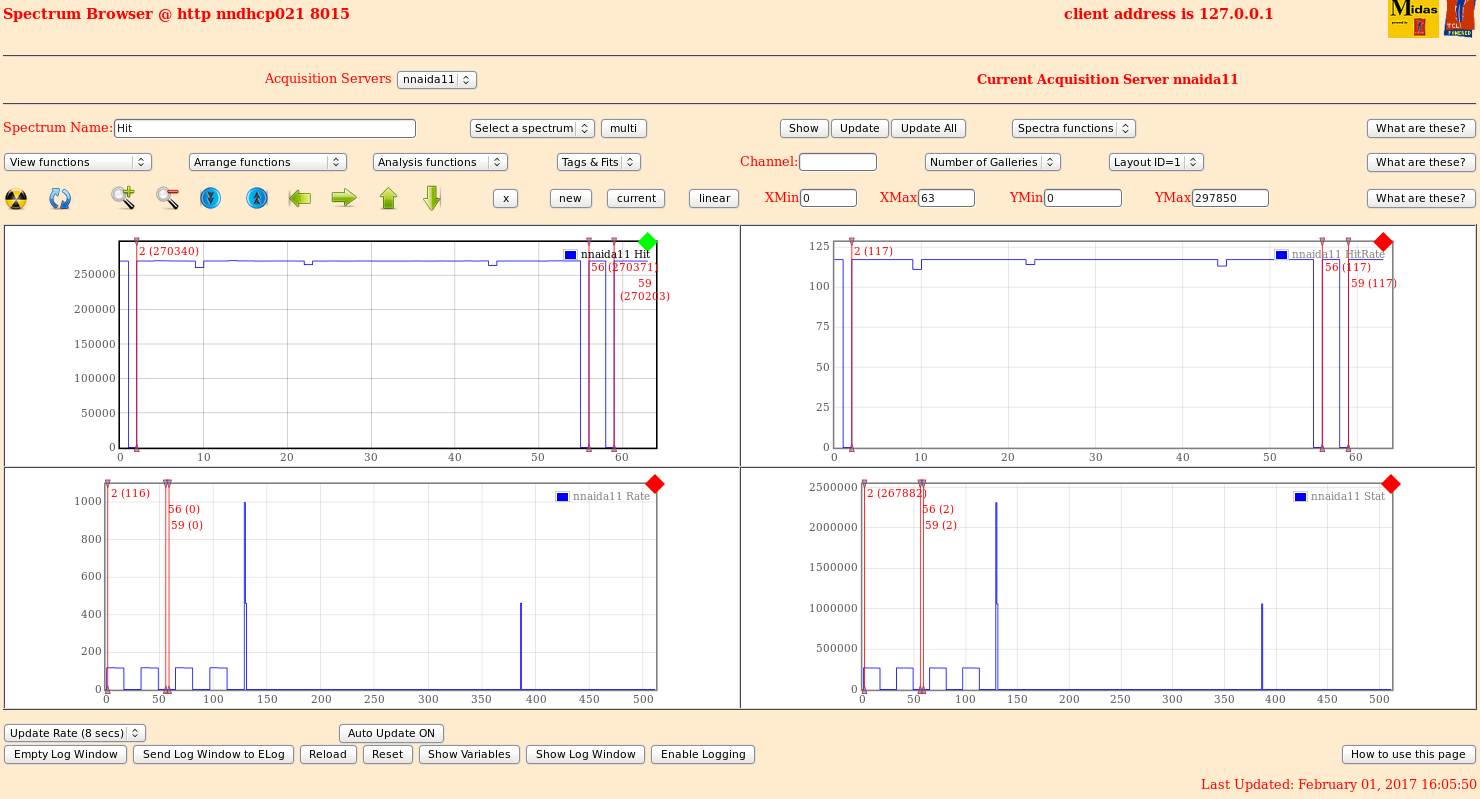Click blue legend swatch of nnaida11 Hit
Image resolution: width=1480 pixels, height=799 pixels.
pos(570,255)
